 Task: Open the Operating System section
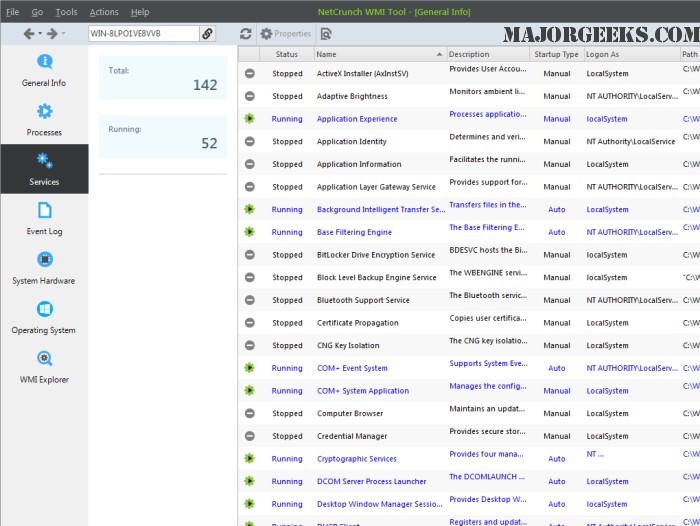point(44,317)
